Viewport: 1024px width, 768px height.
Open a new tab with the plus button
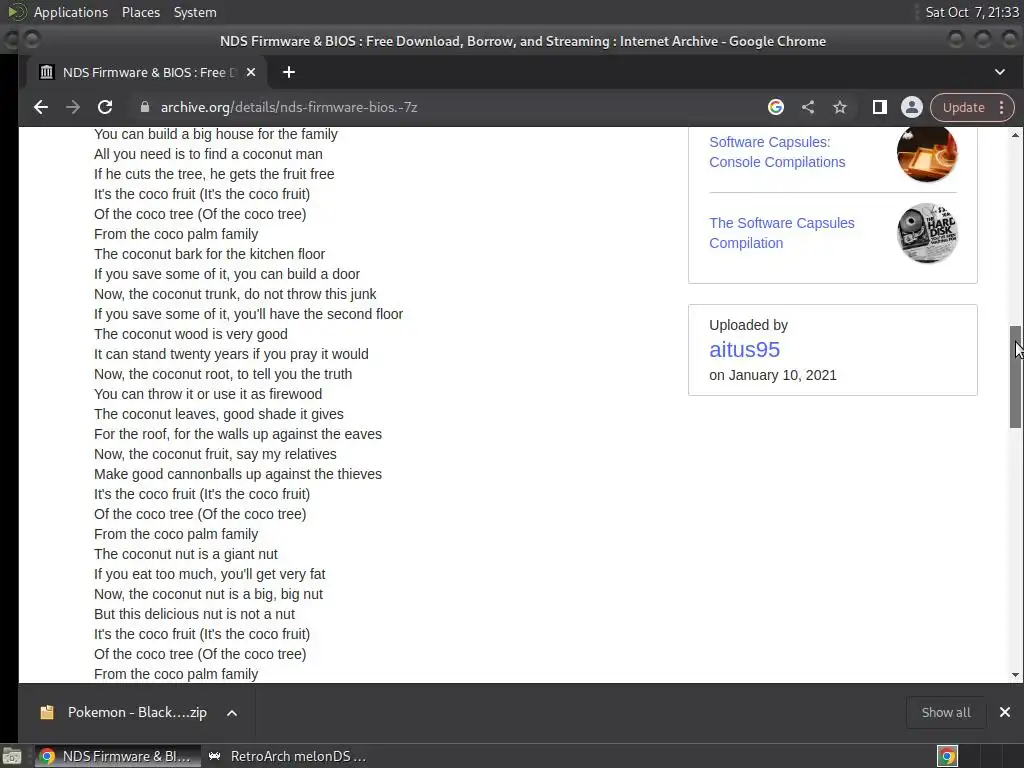click(289, 72)
